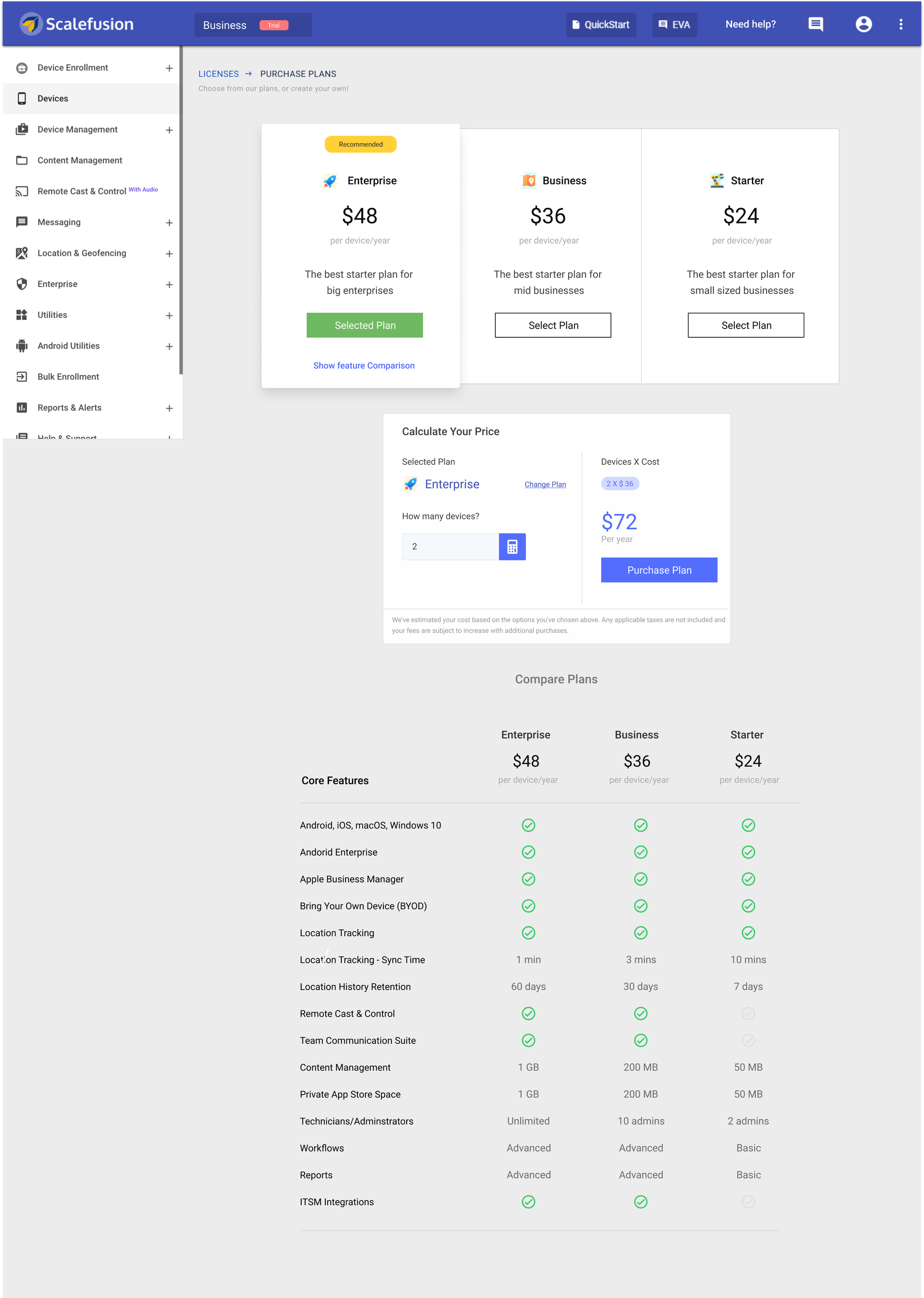Click the Reports & Alerts chart icon
Image resolution: width=924 pixels, height=1298 pixels.
pyautogui.click(x=22, y=408)
